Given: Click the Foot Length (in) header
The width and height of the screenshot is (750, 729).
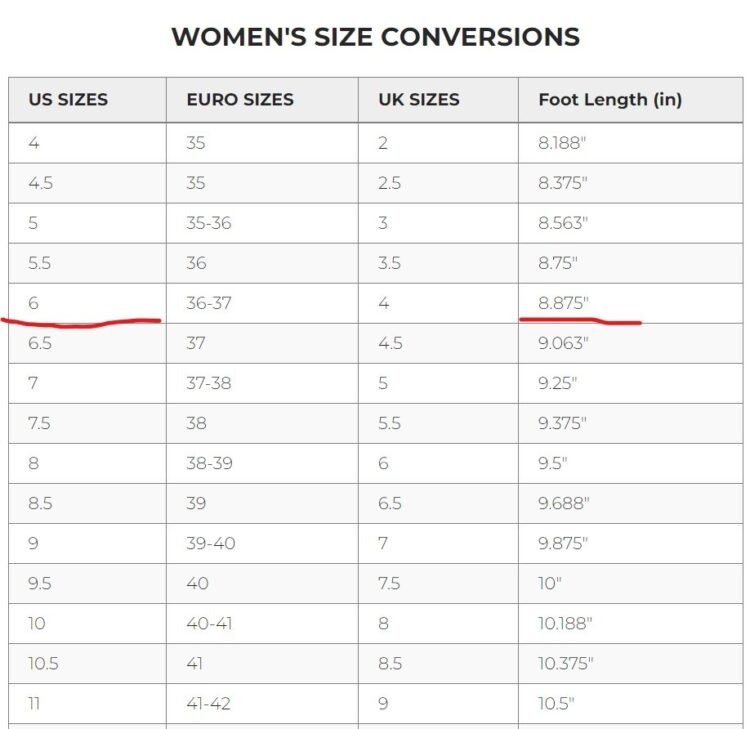Looking at the screenshot, I should pos(610,100).
